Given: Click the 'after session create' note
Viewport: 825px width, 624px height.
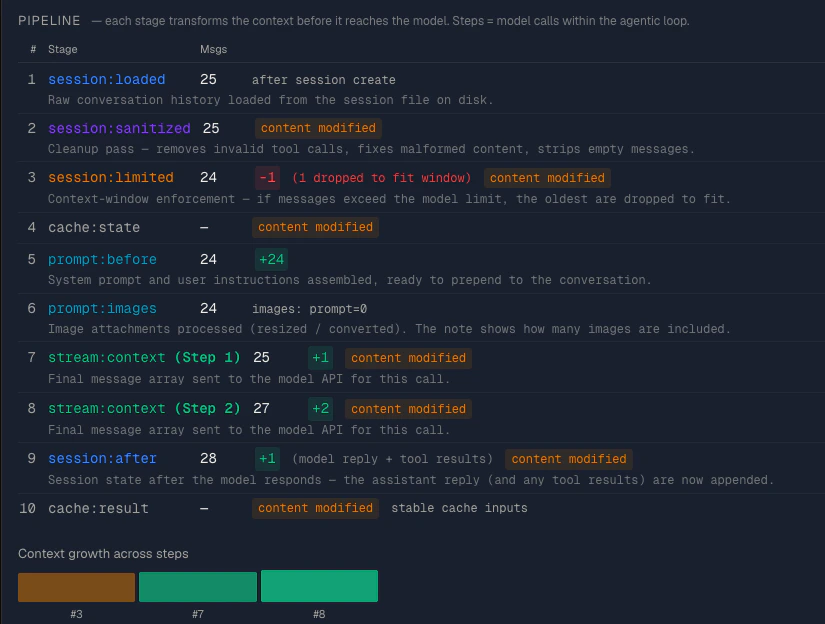Looking at the screenshot, I should point(324,80).
